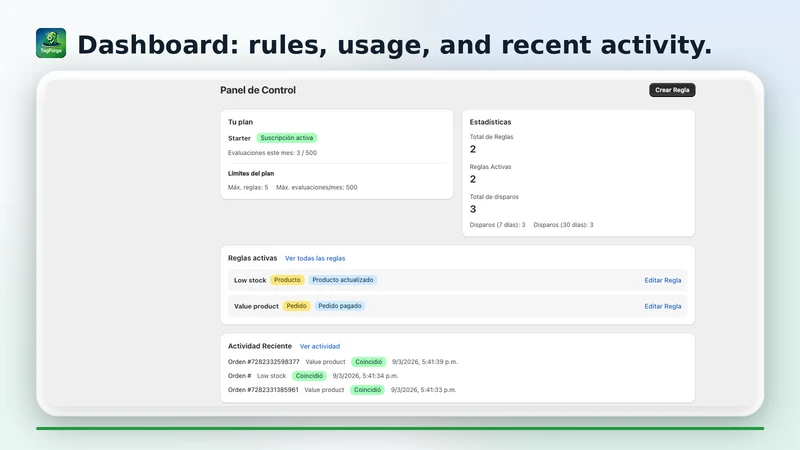
Task: Click Orden #7282331385961 activity entry
Action: (263, 390)
